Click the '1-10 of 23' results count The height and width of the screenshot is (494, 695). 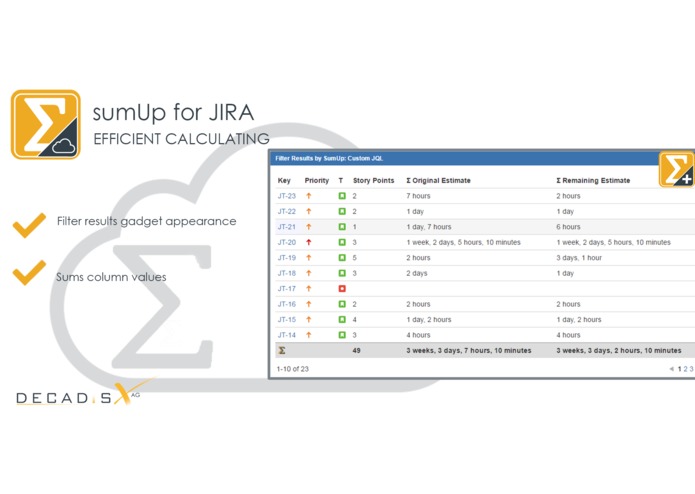(293, 369)
